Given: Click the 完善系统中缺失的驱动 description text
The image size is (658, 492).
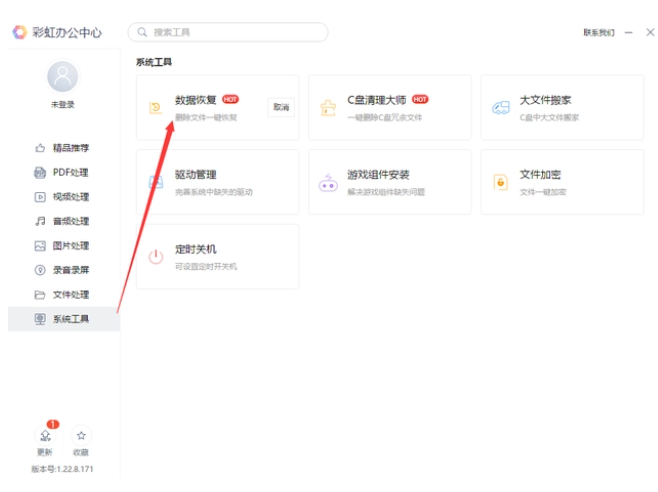Looking at the screenshot, I should coord(214,192).
